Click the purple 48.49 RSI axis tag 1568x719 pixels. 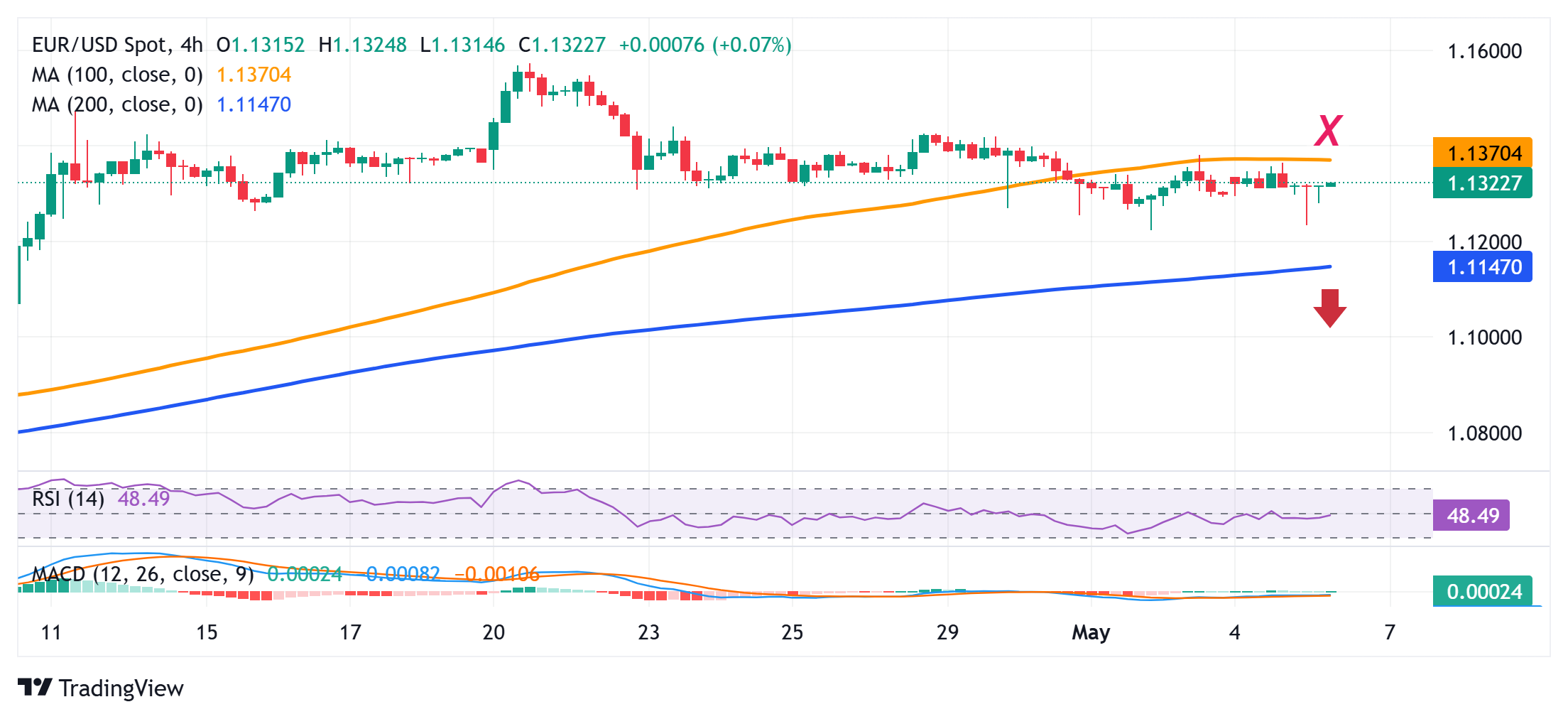(x=1471, y=515)
